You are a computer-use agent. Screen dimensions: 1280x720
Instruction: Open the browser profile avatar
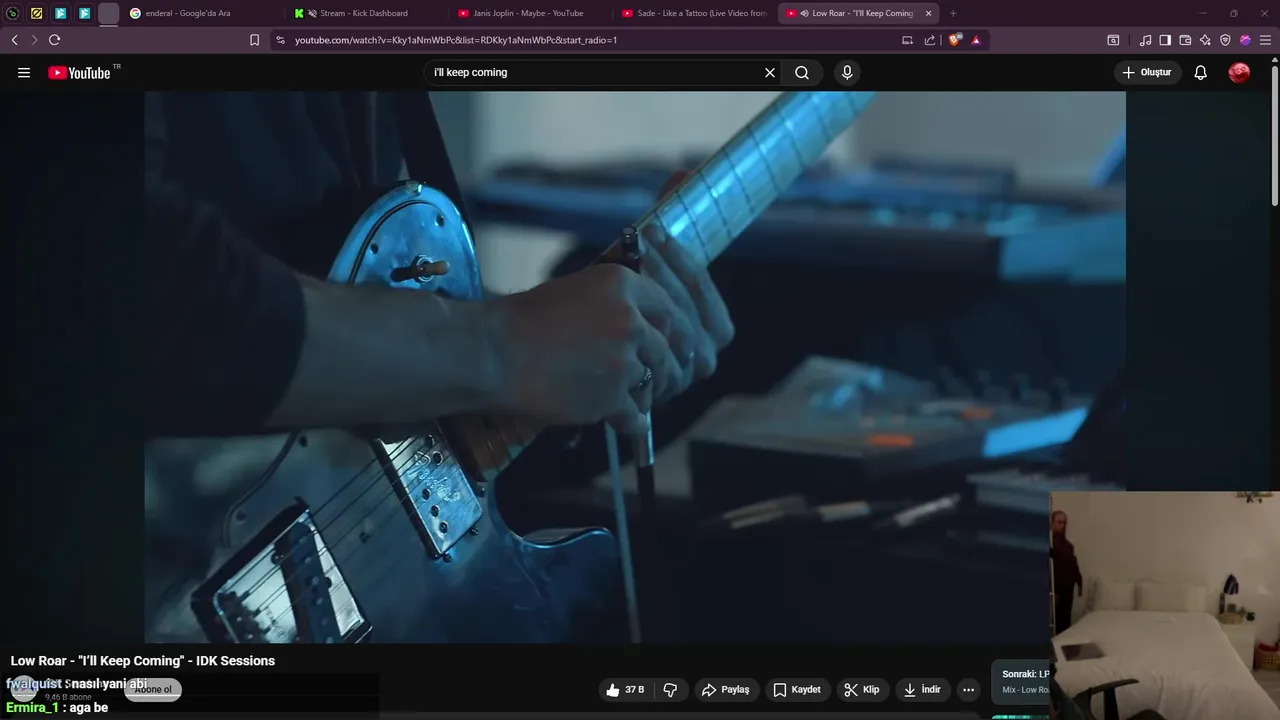pyautogui.click(x=1245, y=40)
